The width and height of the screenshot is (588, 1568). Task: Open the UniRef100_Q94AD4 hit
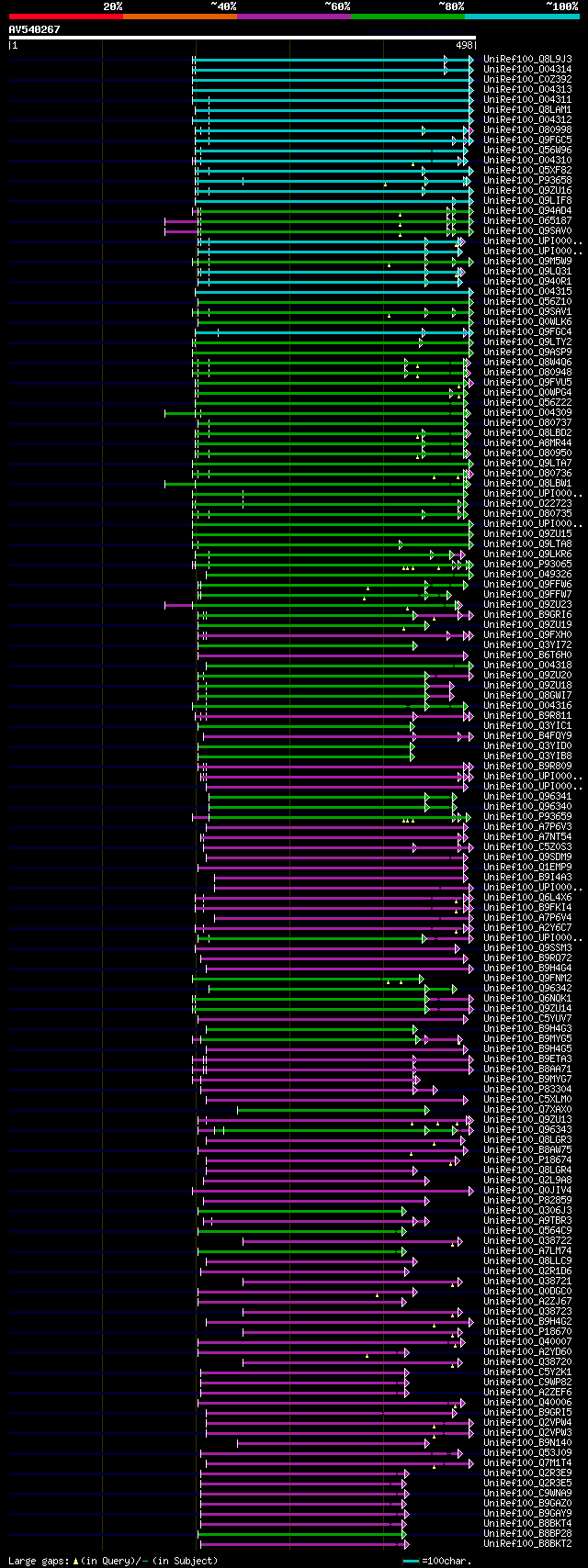click(x=528, y=210)
